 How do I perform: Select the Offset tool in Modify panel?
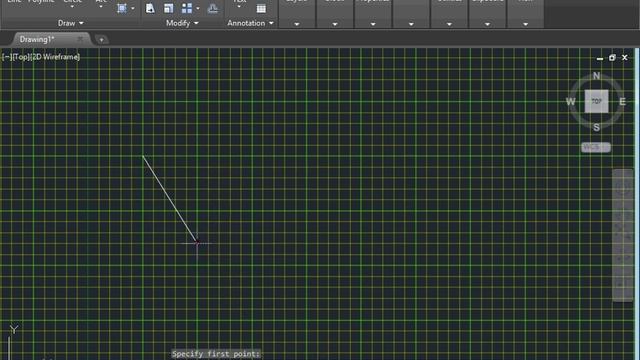tap(213, 8)
